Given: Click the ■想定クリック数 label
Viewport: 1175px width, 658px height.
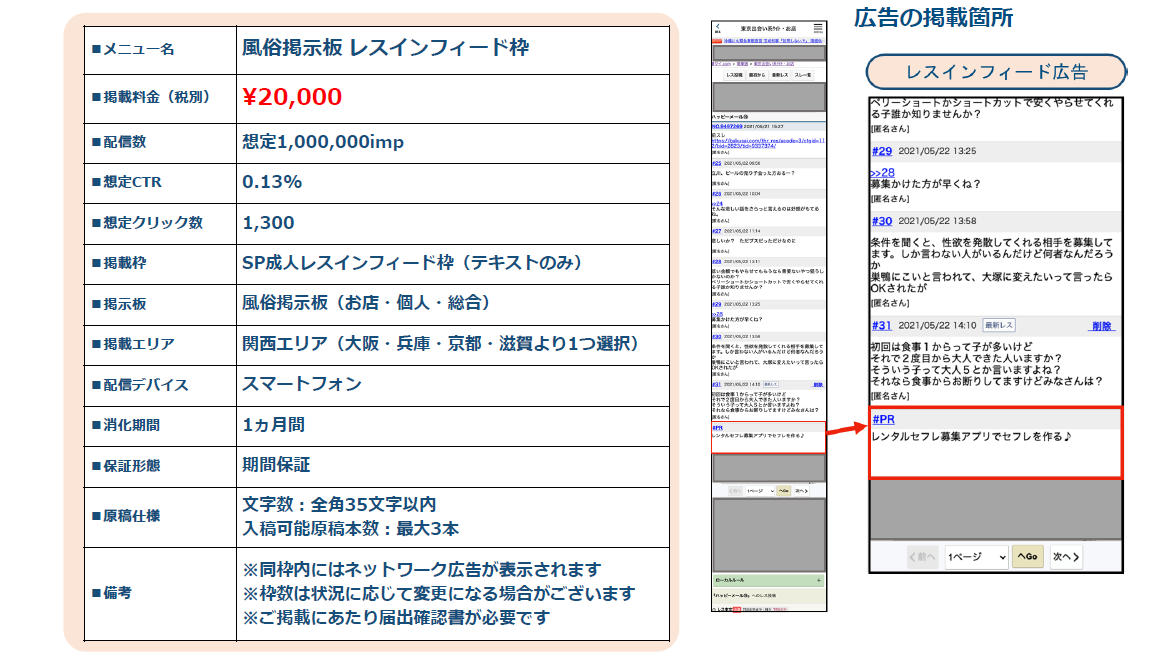Looking at the screenshot, I should click(x=147, y=223).
